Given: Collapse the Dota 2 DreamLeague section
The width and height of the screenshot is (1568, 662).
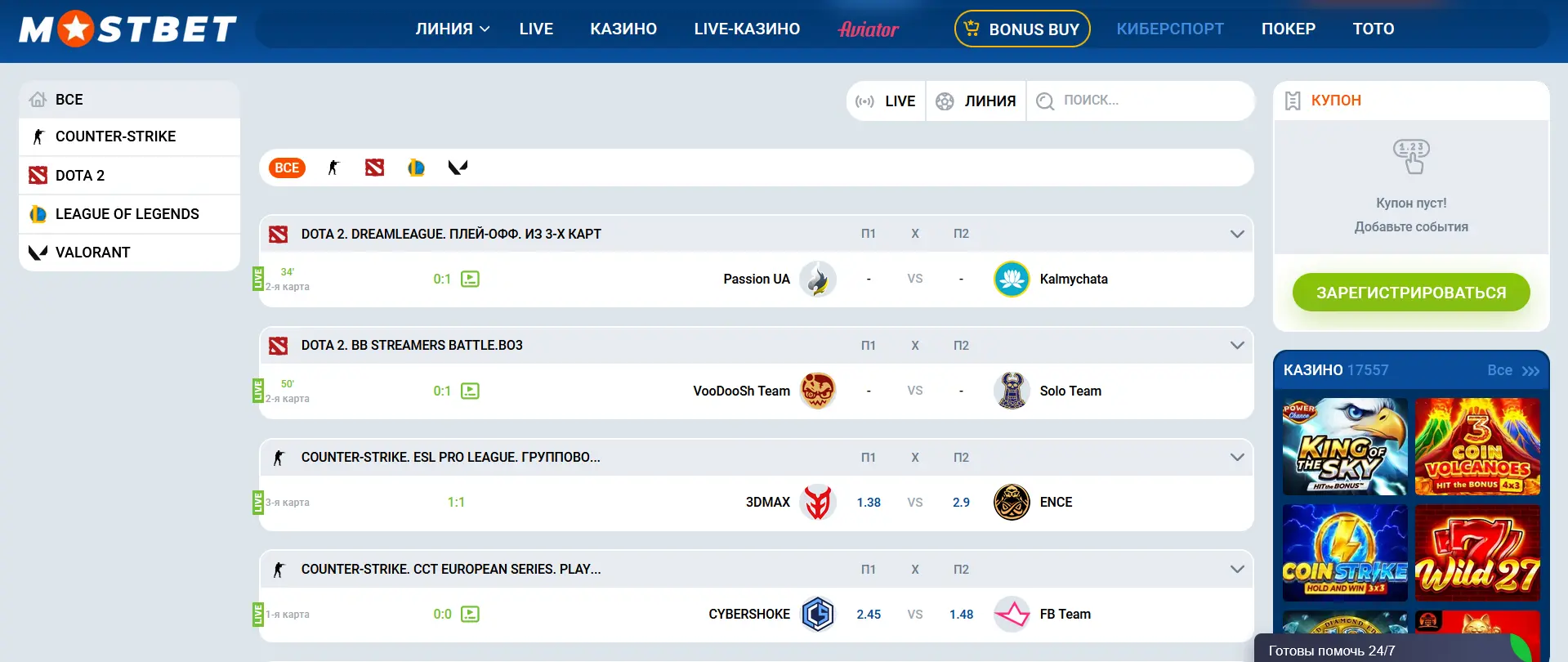Looking at the screenshot, I should [x=1237, y=234].
